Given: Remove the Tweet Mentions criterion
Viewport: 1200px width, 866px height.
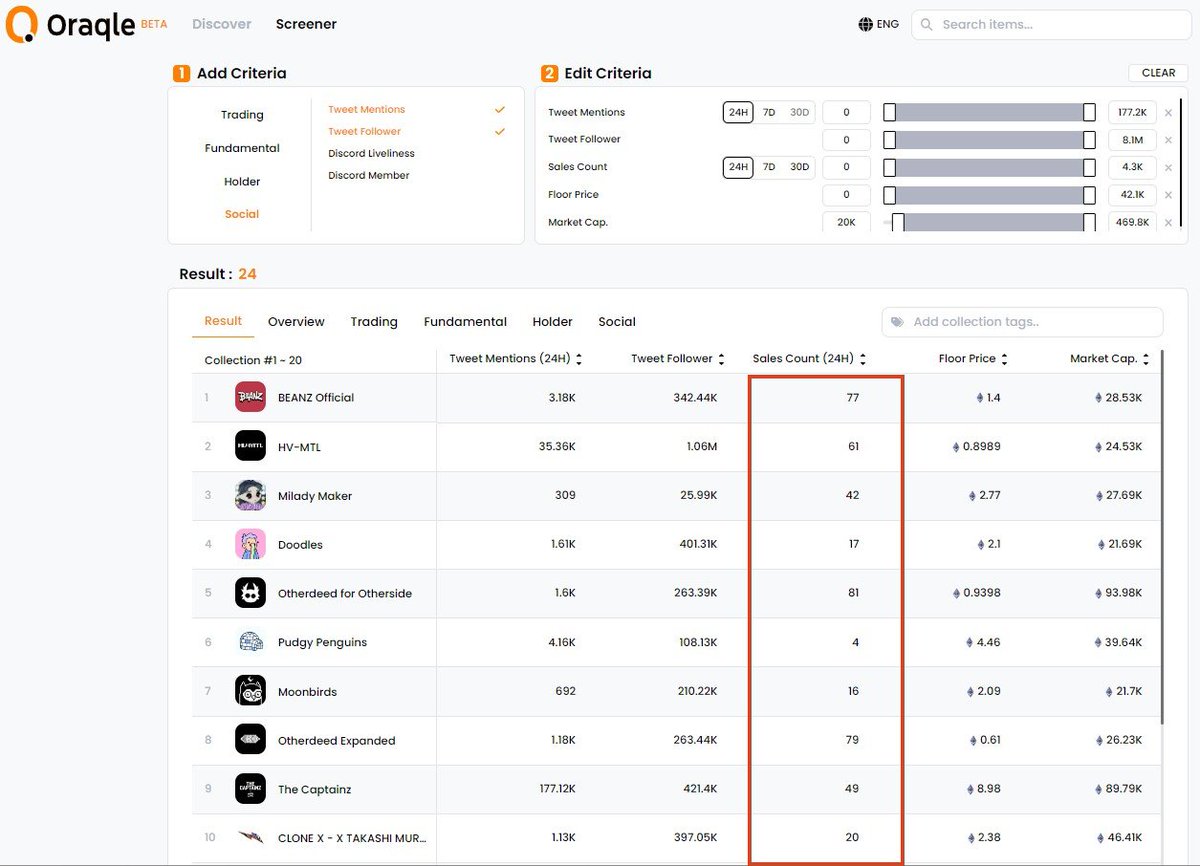Looking at the screenshot, I should [x=1168, y=113].
